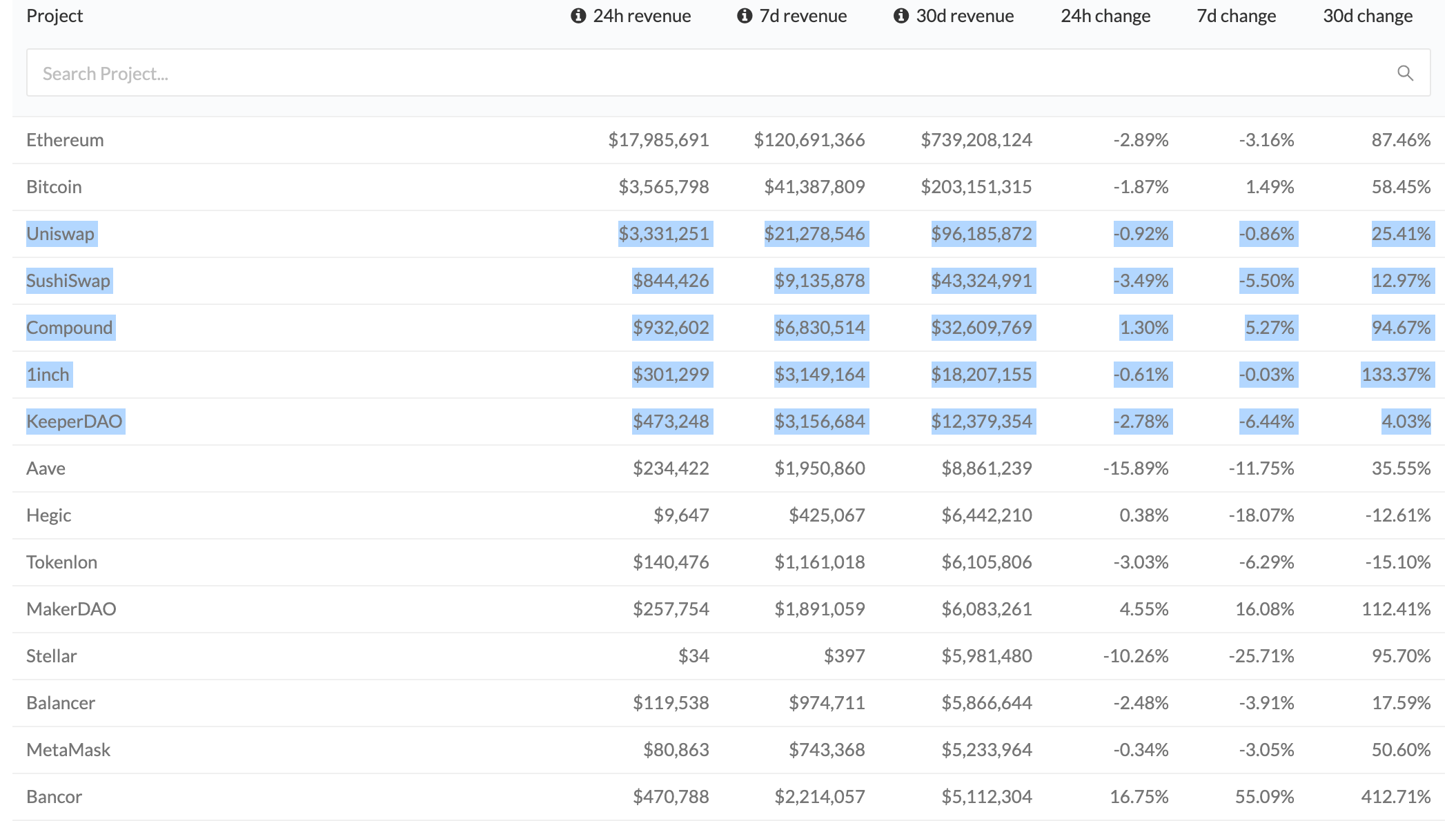Sort by 7d revenue column header

tap(803, 16)
